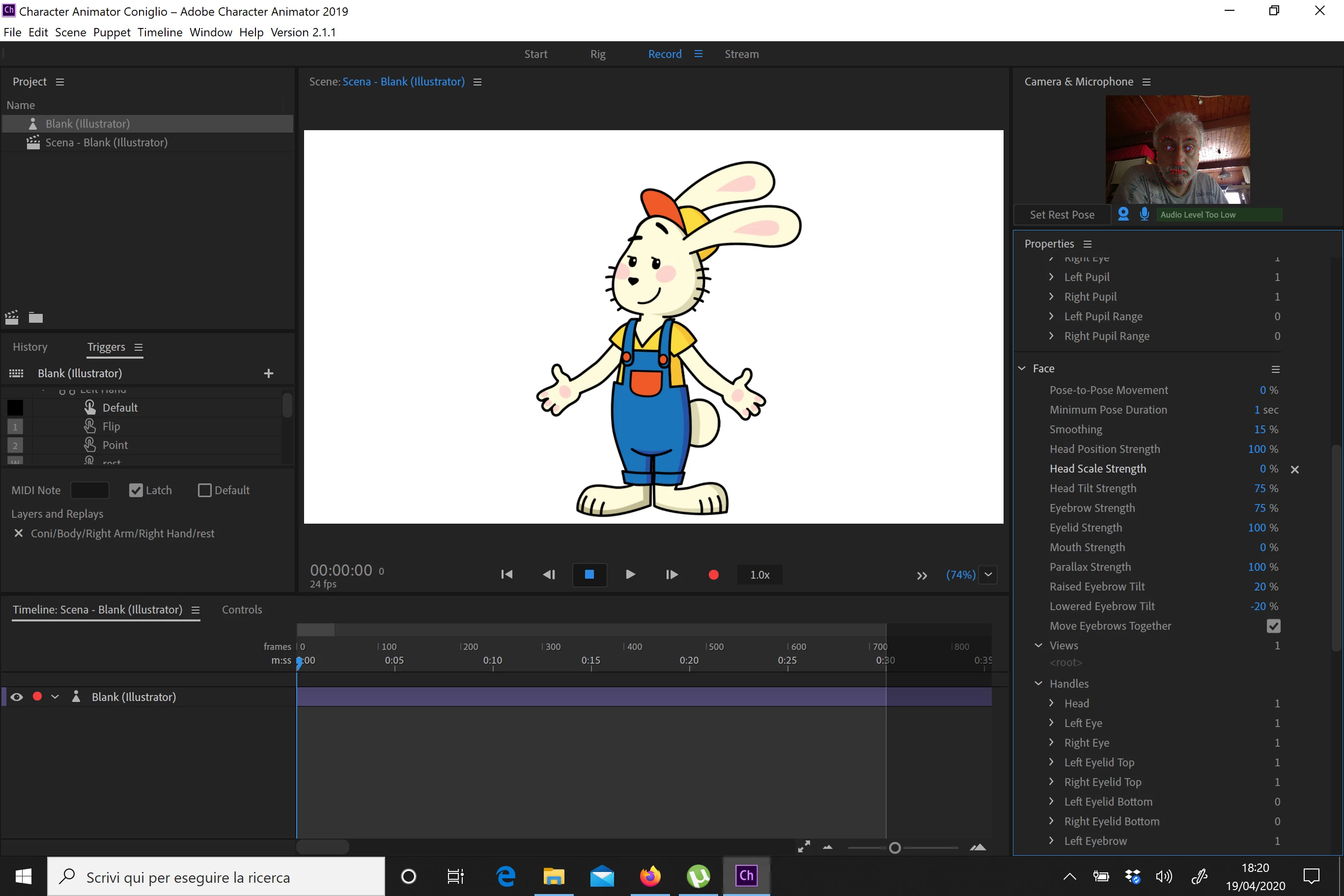This screenshot has height=896, width=1344.
Task: Click the new folder icon in Project
Action: click(x=36, y=318)
